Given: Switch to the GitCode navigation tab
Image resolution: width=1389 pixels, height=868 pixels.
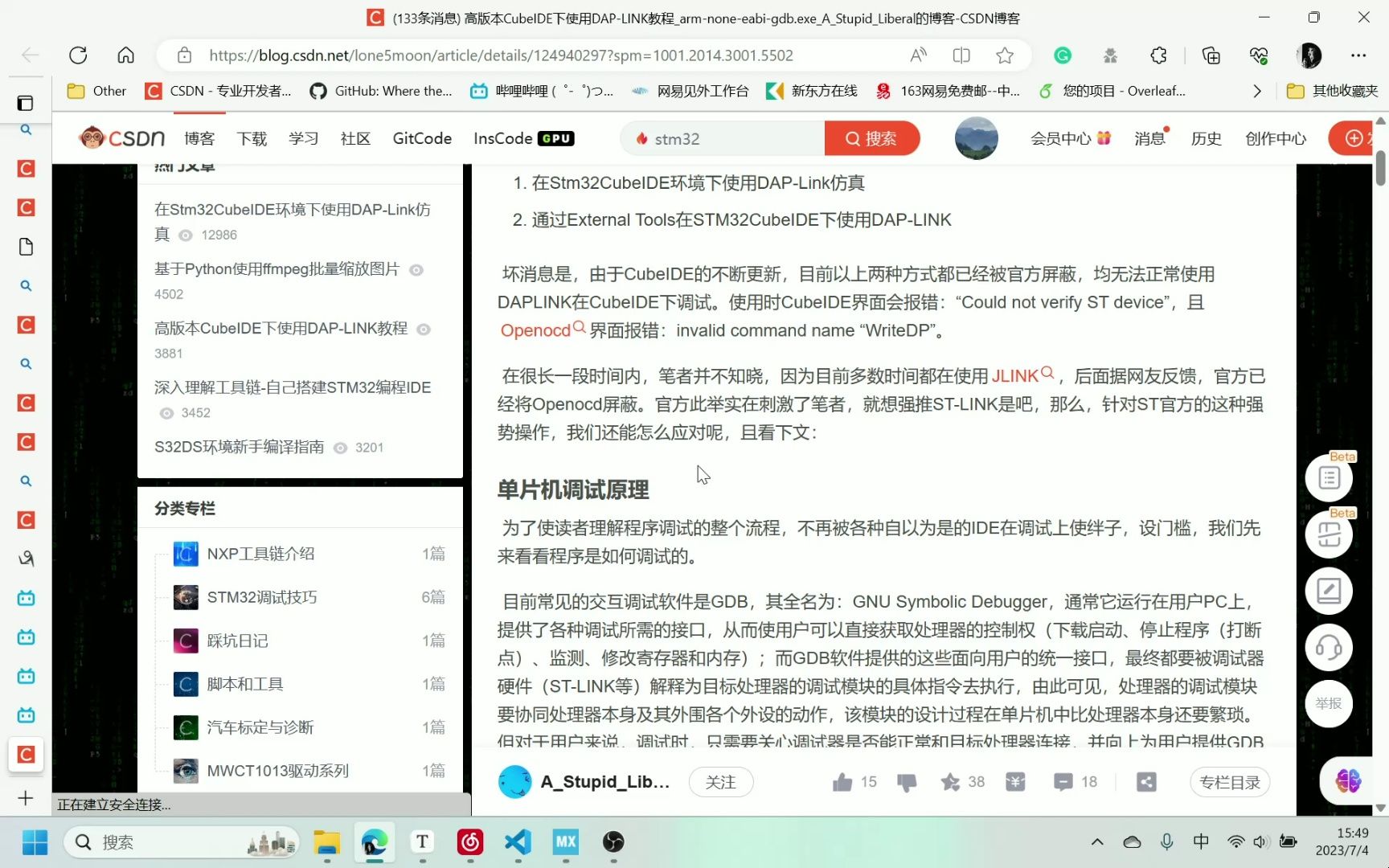Looking at the screenshot, I should [x=421, y=137].
